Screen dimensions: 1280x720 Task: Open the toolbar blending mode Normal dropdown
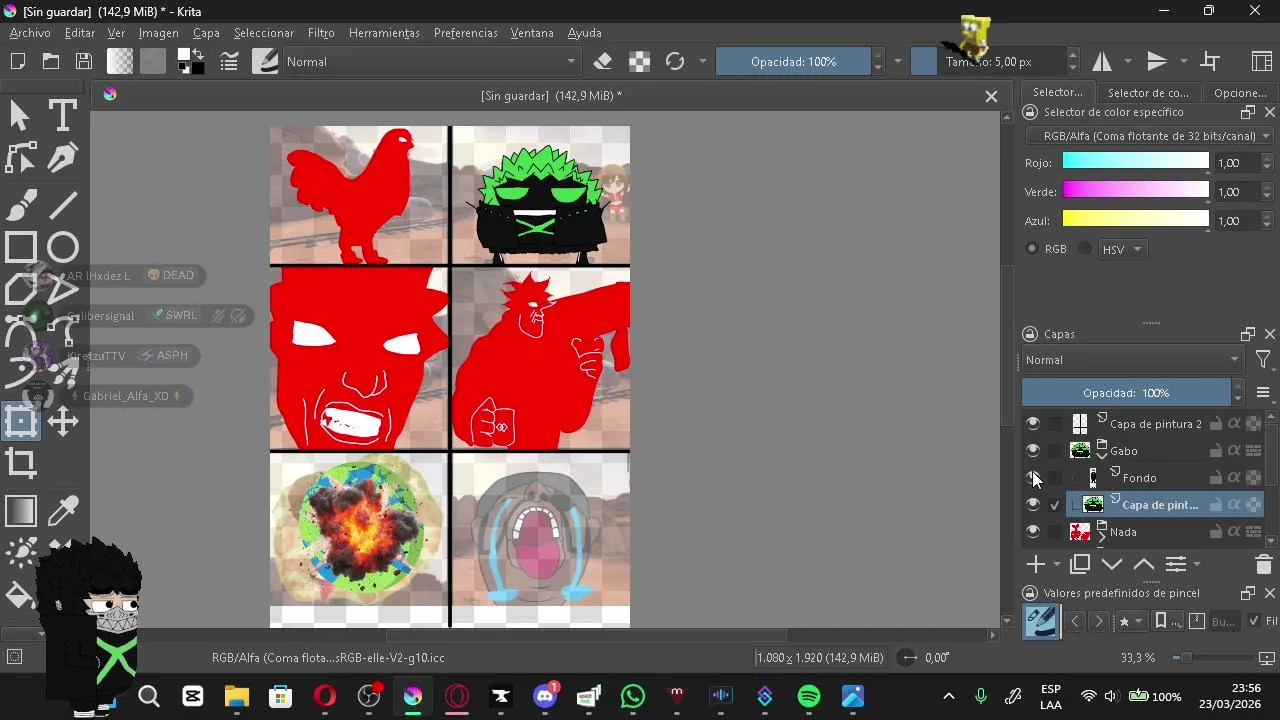432,62
